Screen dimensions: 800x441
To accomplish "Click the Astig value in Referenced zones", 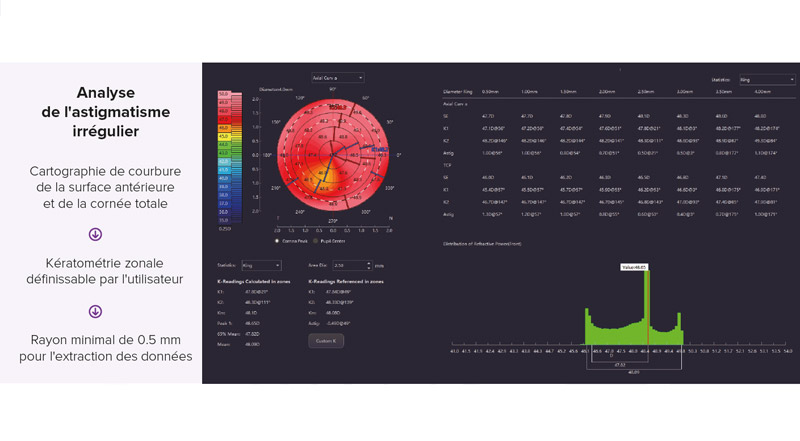I will coord(338,324).
